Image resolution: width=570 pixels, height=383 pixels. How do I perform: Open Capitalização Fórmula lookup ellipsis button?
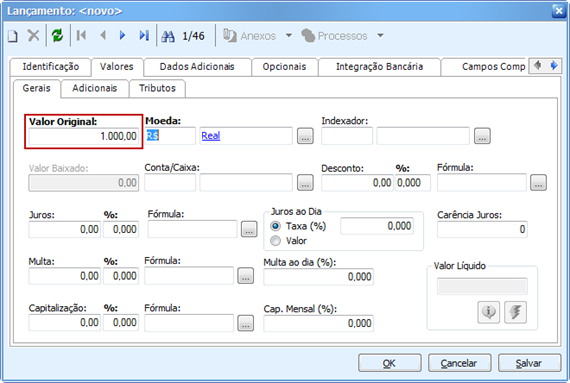[x=246, y=323]
